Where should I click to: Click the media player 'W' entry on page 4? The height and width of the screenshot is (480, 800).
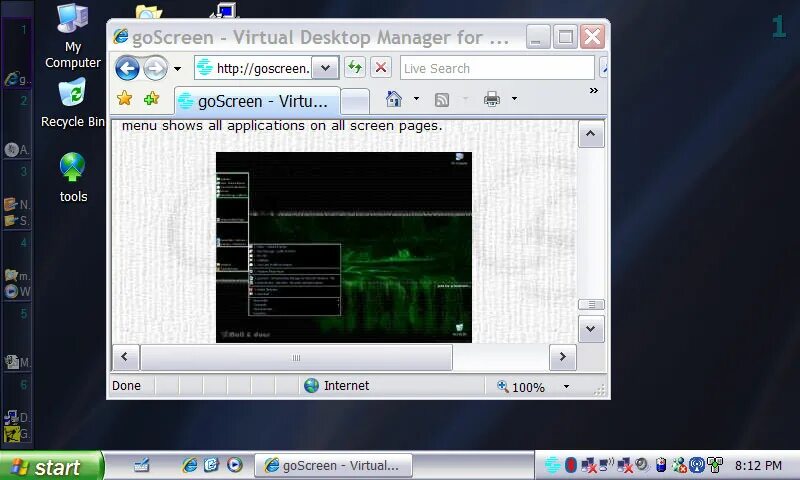click(17, 292)
